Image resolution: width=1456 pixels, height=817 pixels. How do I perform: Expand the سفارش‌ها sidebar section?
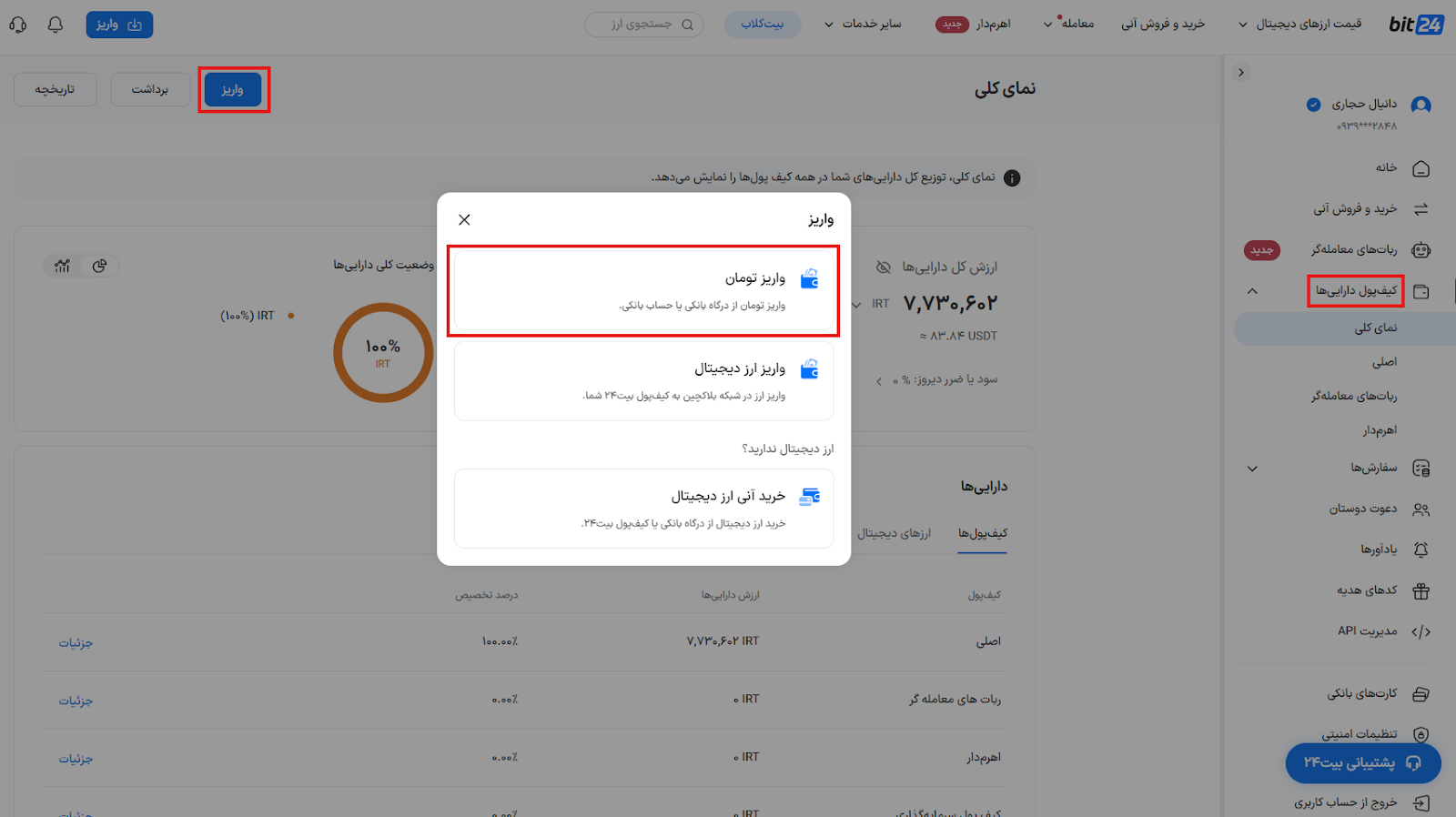point(1252,469)
